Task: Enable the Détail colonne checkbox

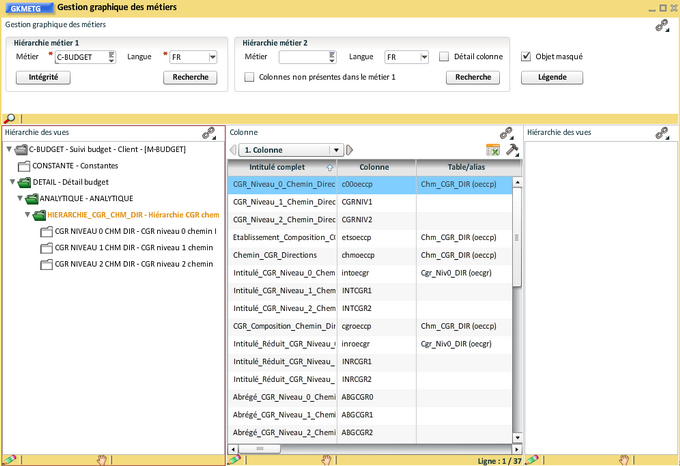Action: tap(444, 57)
